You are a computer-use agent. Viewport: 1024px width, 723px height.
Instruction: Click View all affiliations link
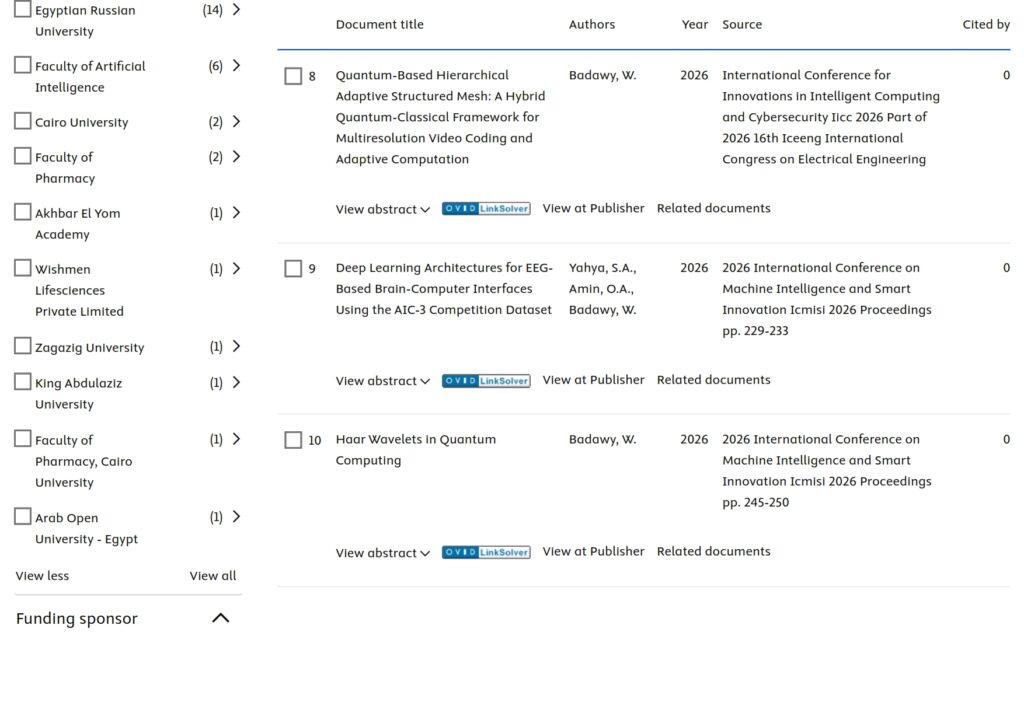tap(213, 575)
